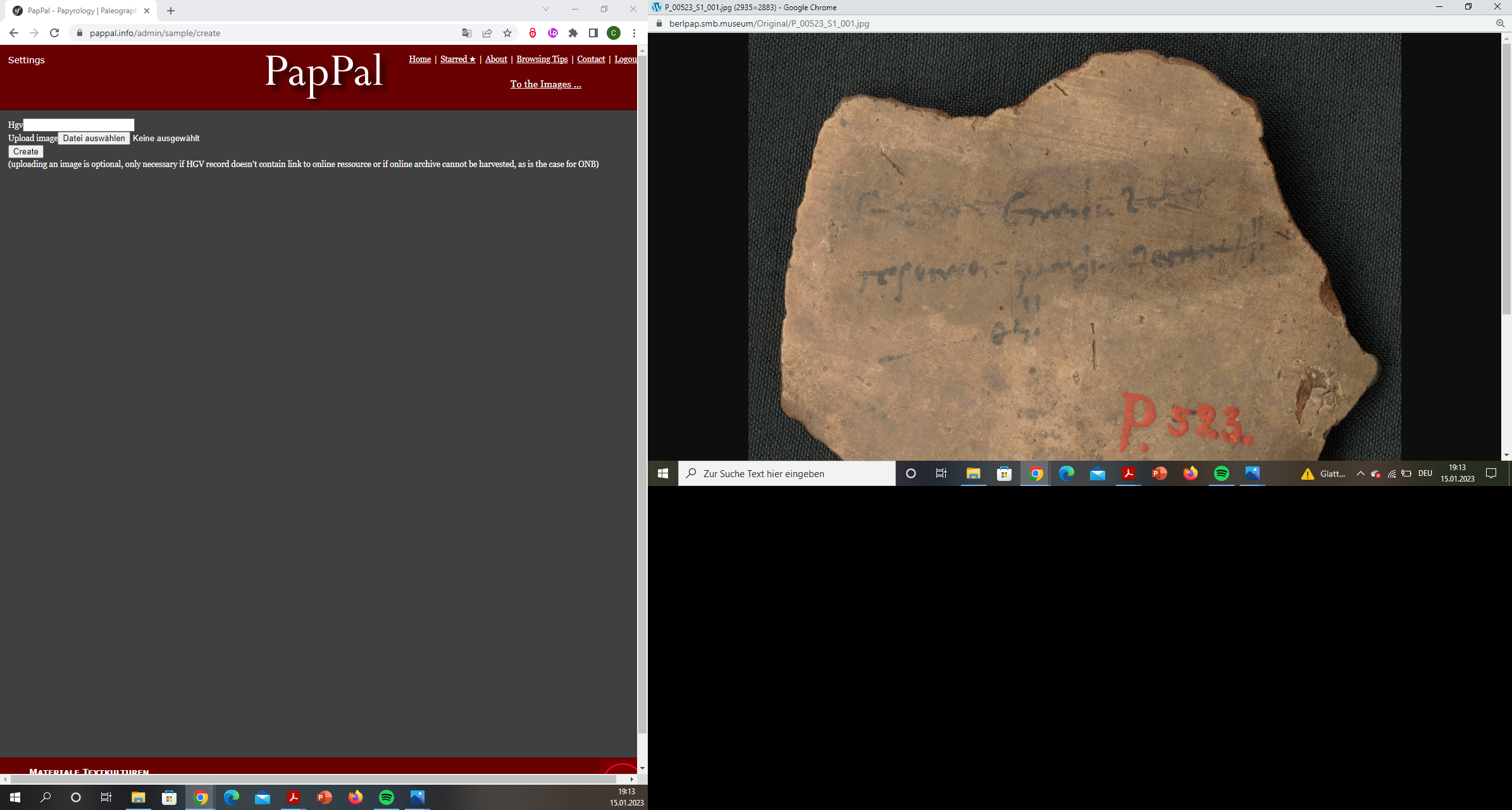The image size is (1512, 810).
Task: Open PowerPoint in bottom taskbar
Action: pyautogui.click(x=325, y=797)
